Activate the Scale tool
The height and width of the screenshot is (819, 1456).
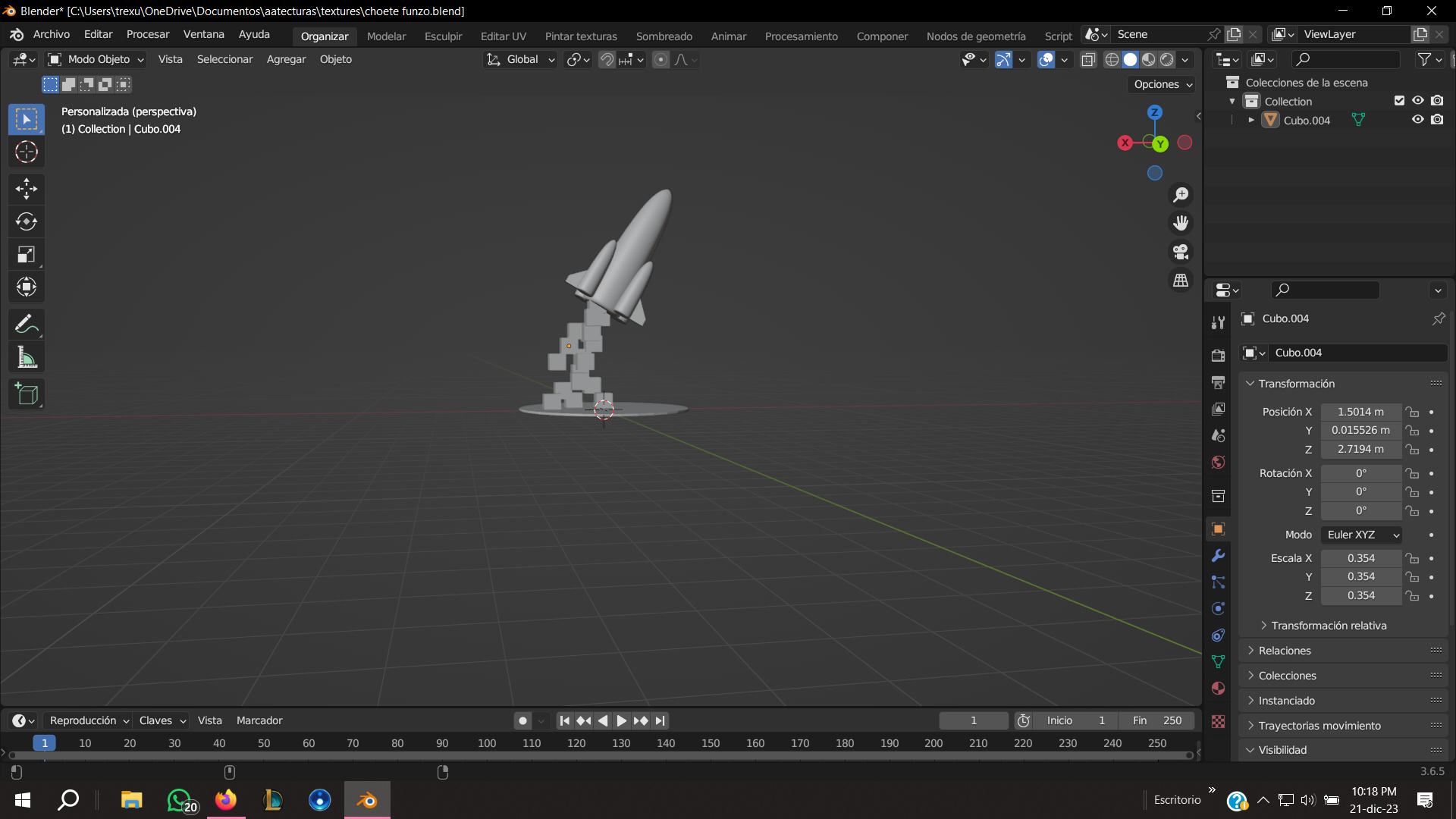(27, 254)
